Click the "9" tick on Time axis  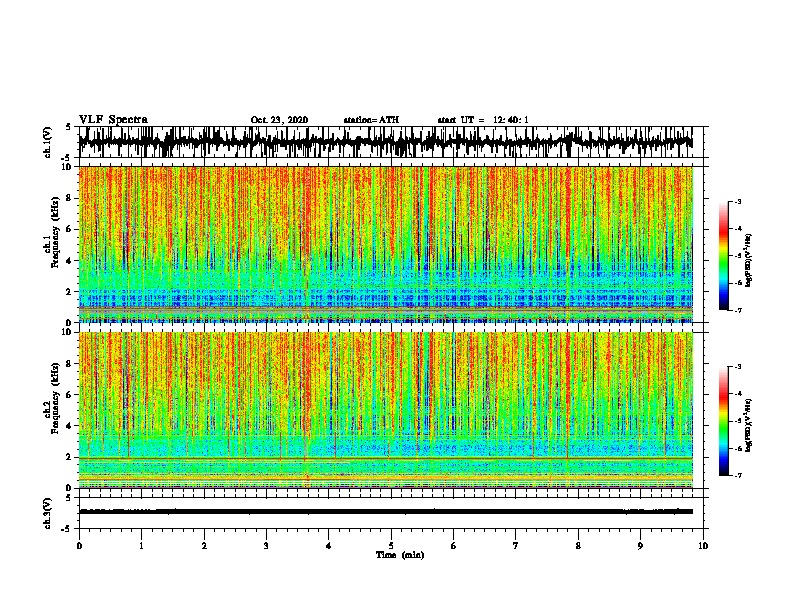[640, 546]
